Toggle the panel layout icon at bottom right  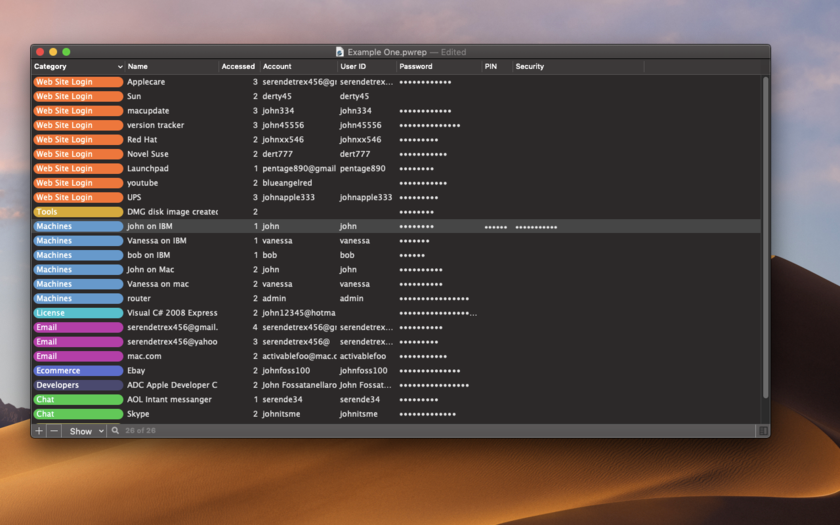point(763,431)
